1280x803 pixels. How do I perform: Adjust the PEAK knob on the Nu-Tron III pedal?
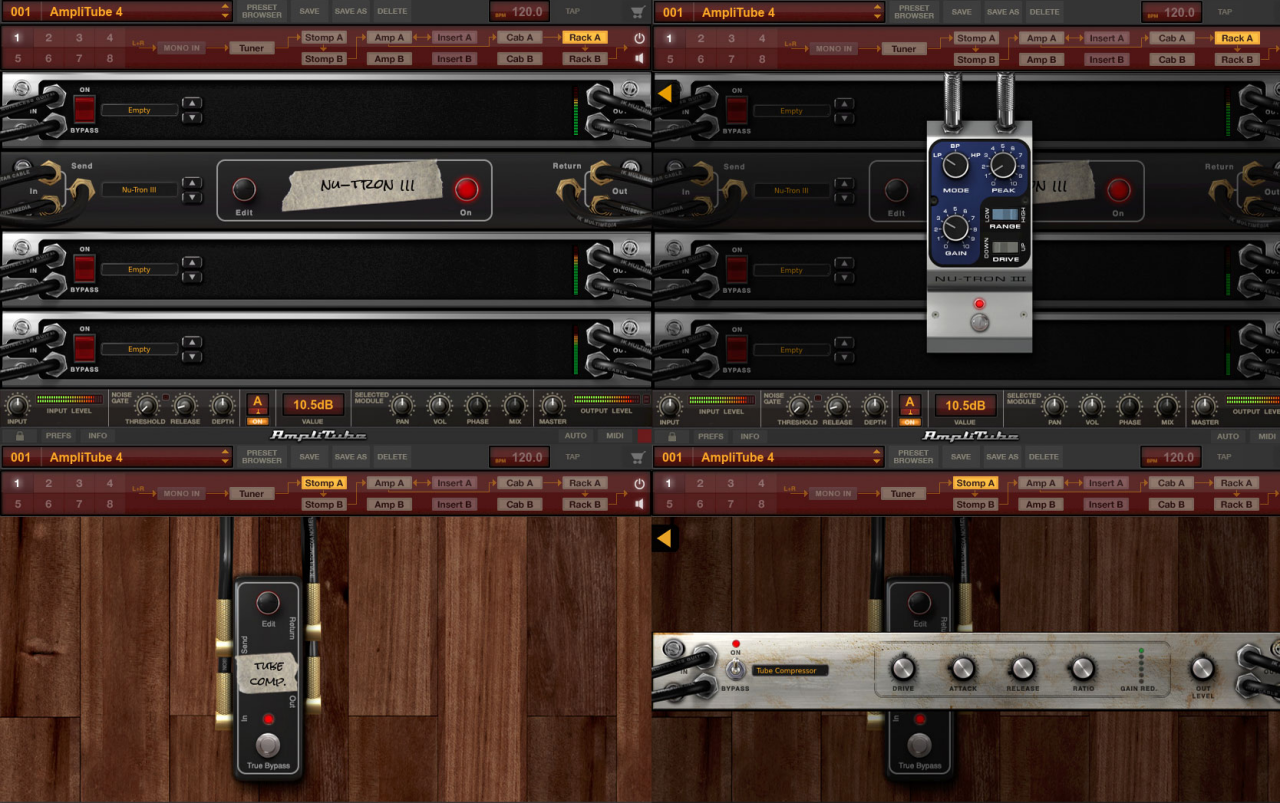[x=1003, y=164]
